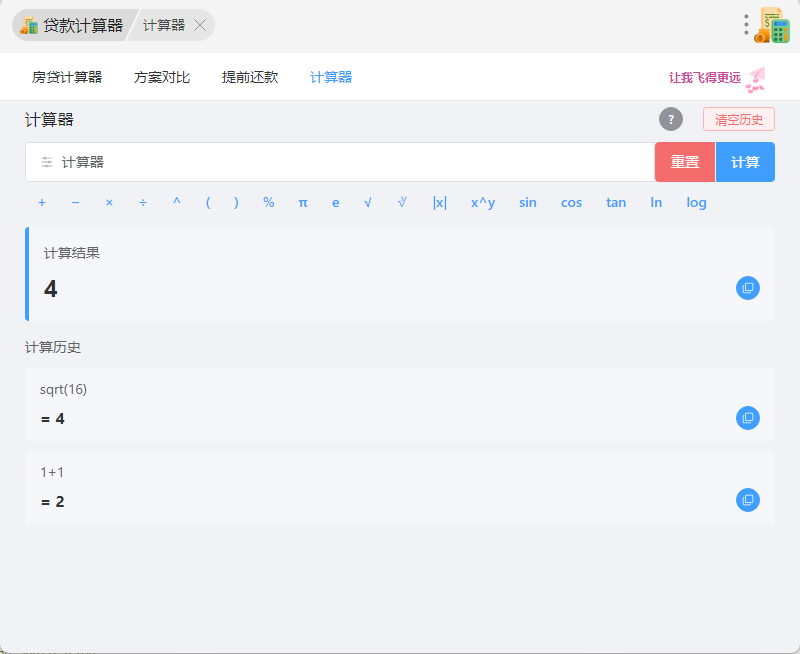Insert the absolute value |x| function
The height and width of the screenshot is (654, 800).
(440, 203)
